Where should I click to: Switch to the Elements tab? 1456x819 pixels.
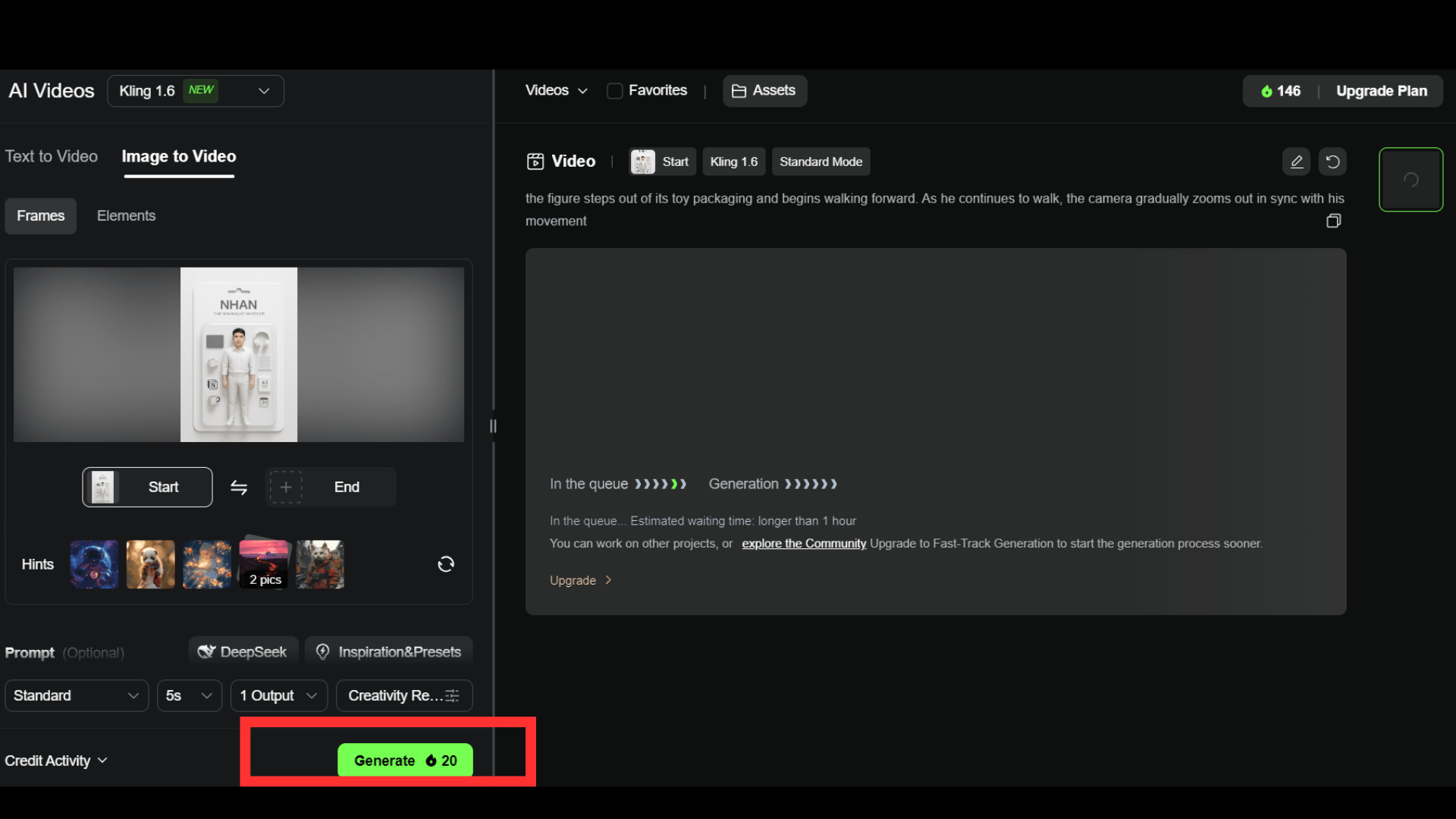126,216
